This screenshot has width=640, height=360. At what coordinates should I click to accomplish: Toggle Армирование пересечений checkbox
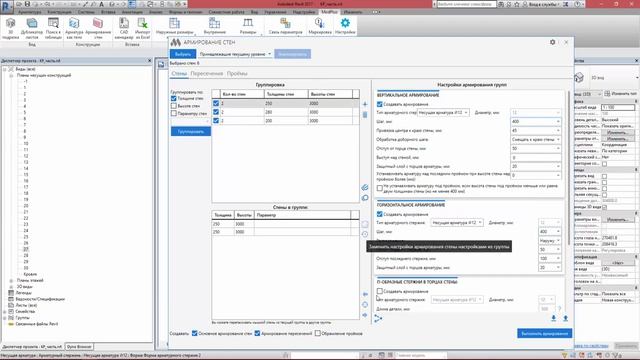(257, 333)
